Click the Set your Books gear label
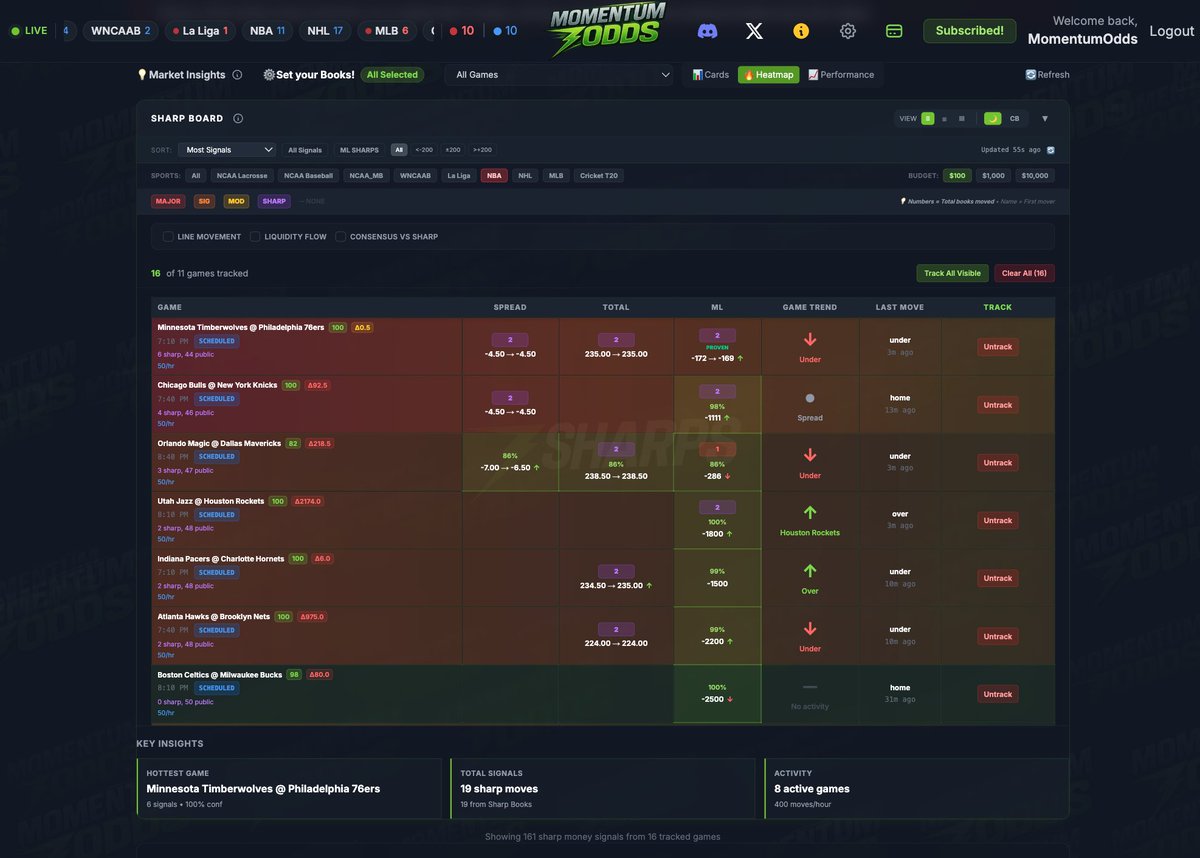This screenshot has width=1200, height=858. tap(309, 75)
